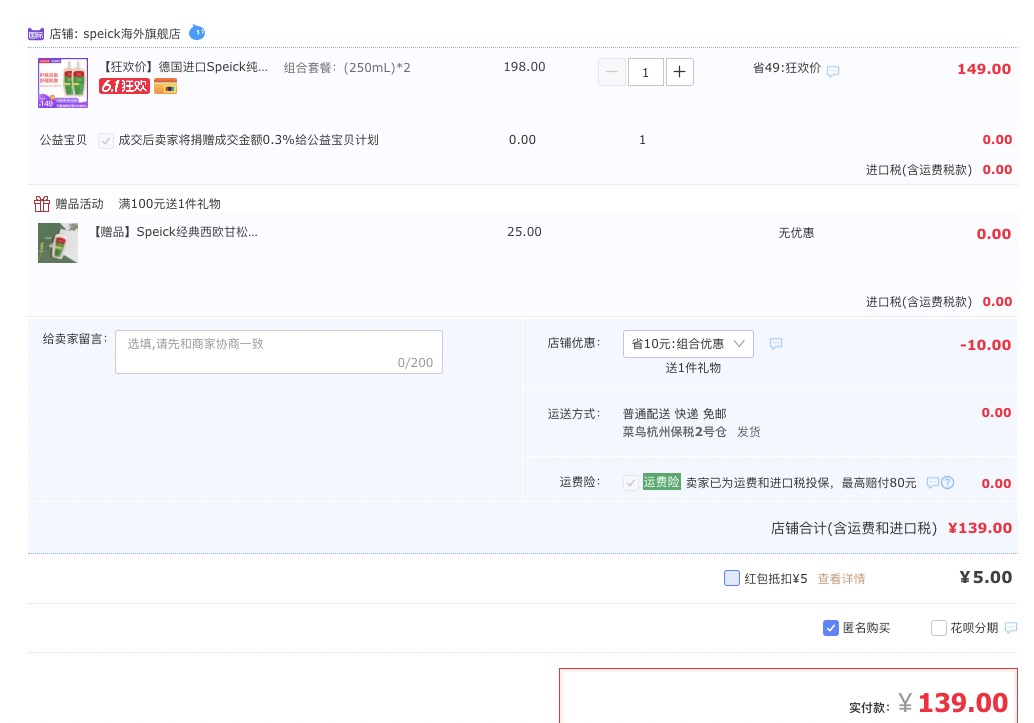Open comment bubble icon beside 店铺优惠 dropdown
This screenshot has width=1034, height=723.
(776, 343)
